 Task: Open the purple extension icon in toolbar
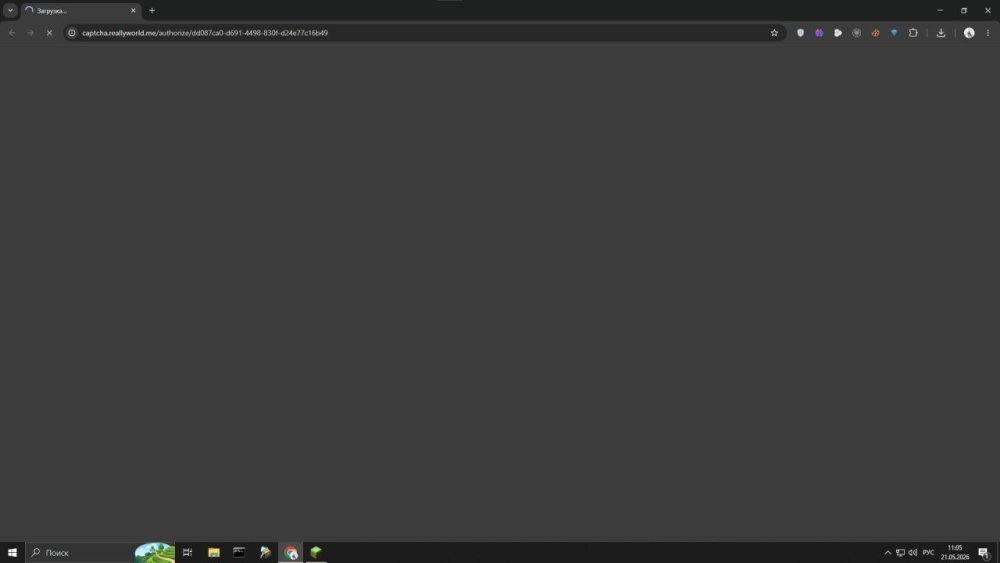click(x=819, y=33)
